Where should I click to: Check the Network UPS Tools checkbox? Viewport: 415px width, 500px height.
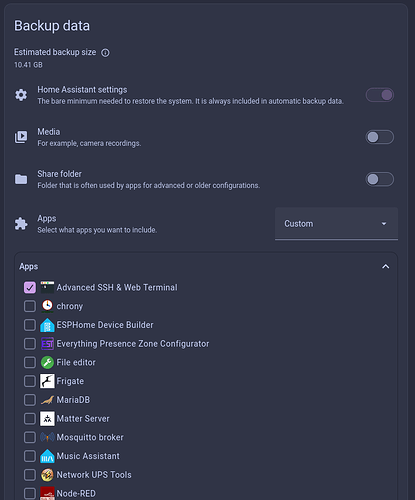pos(30,475)
